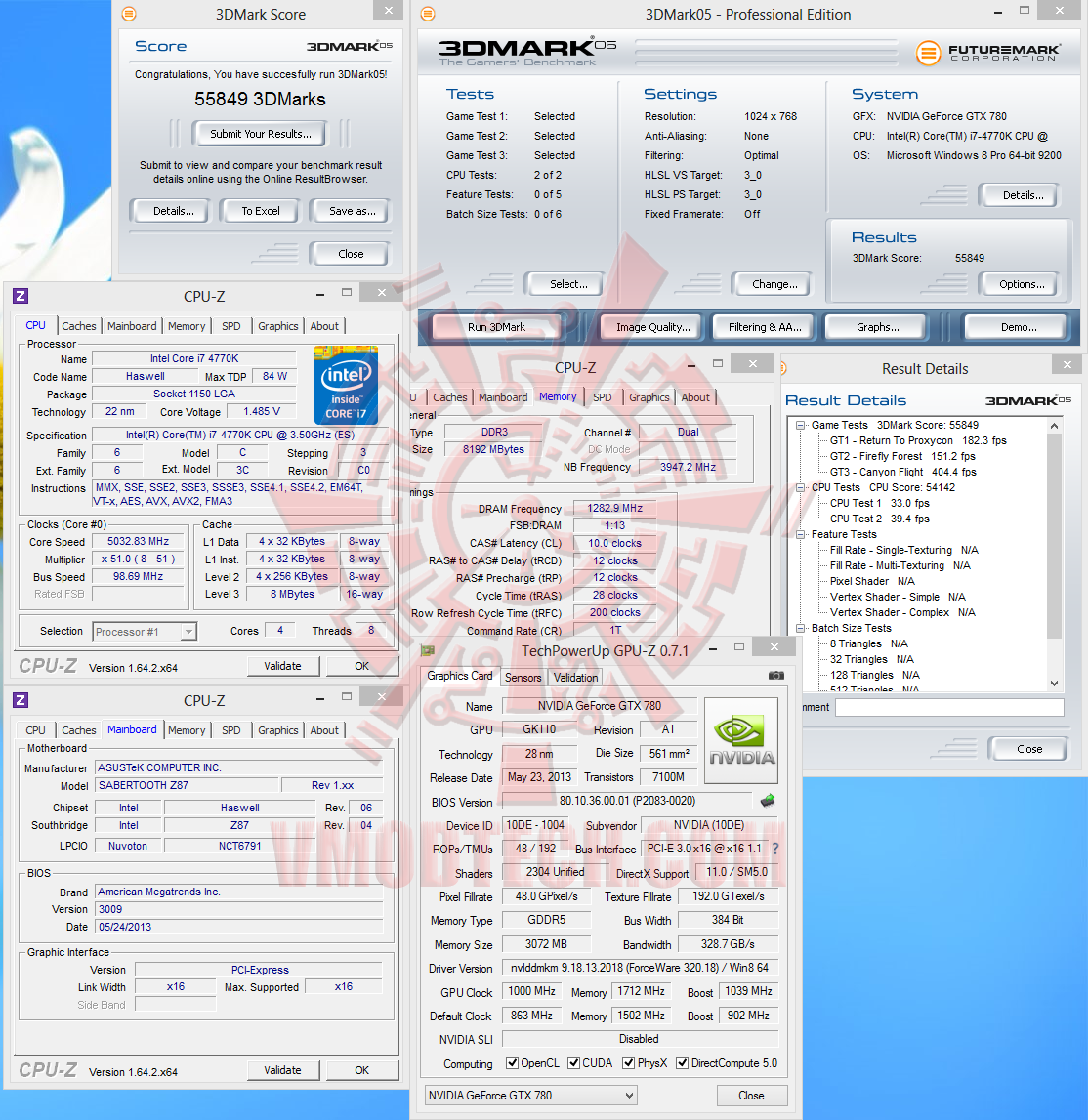Screen dimensions: 1088x1120
Task: Click the Graphs... button
Action: pos(878,327)
